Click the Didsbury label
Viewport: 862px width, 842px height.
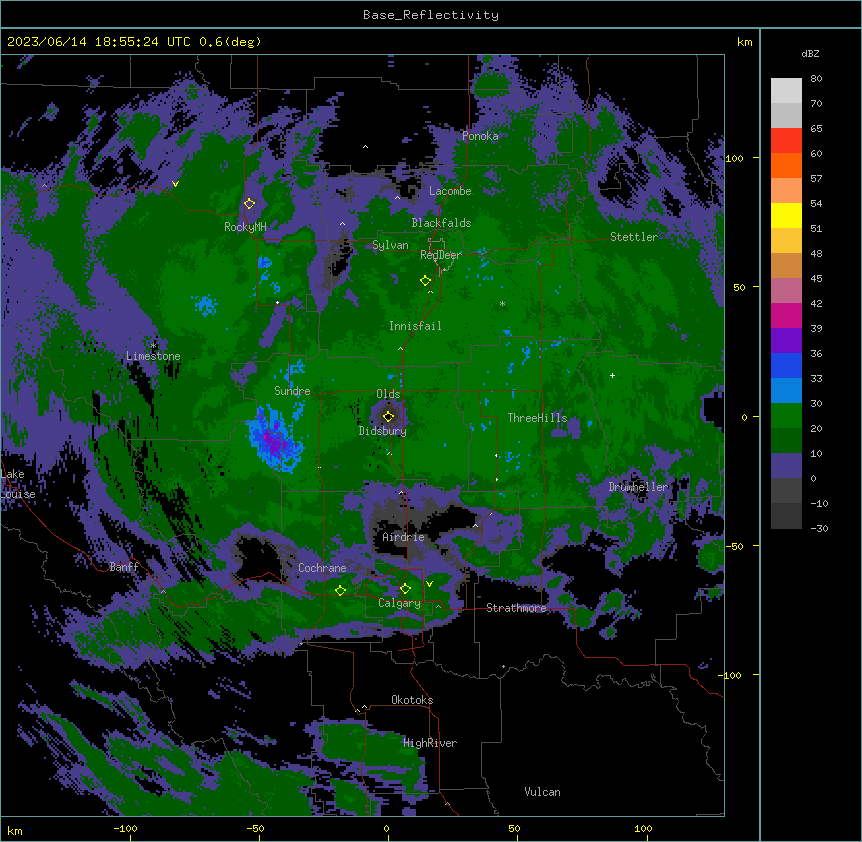click(383, 431)
